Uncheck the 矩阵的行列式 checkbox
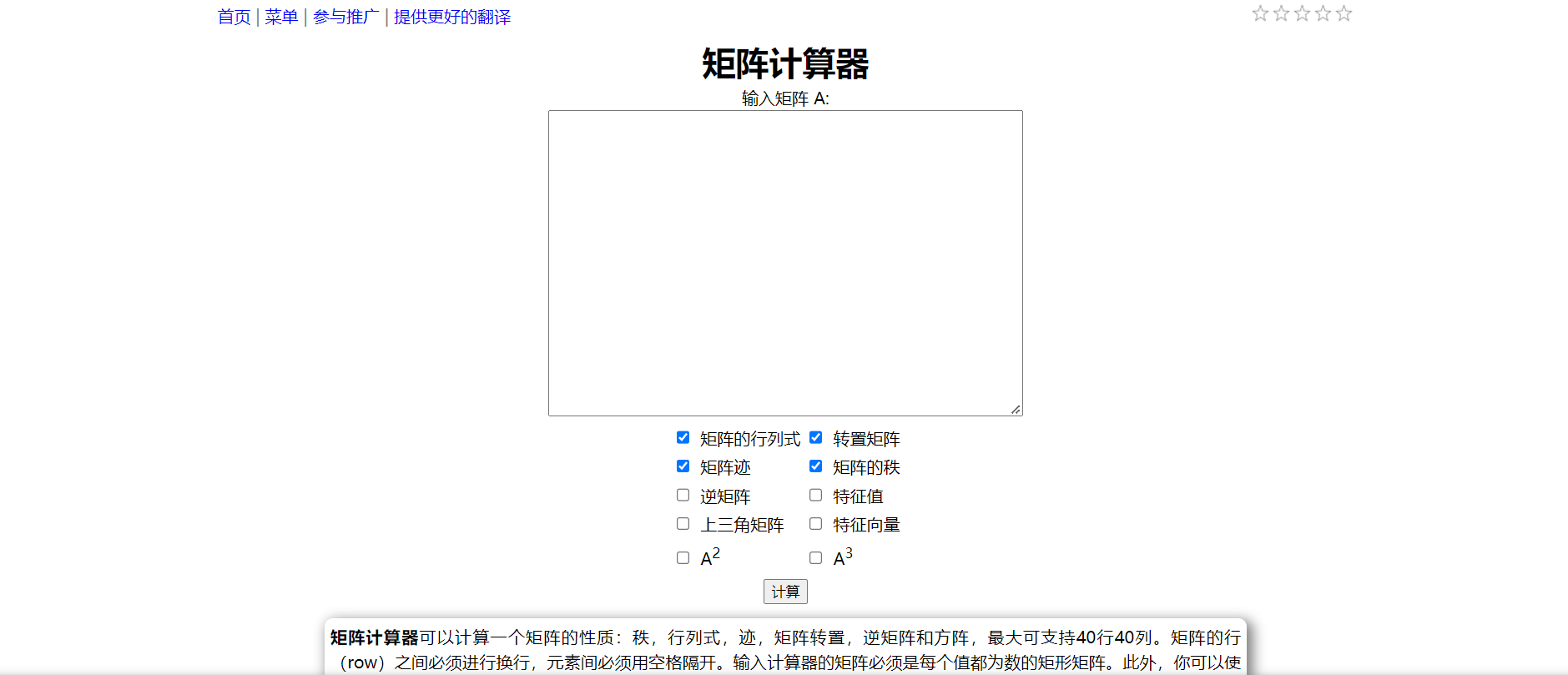The width and height of the screenshot is (1568, 675). pyautogui.click(x=683, y=437)
